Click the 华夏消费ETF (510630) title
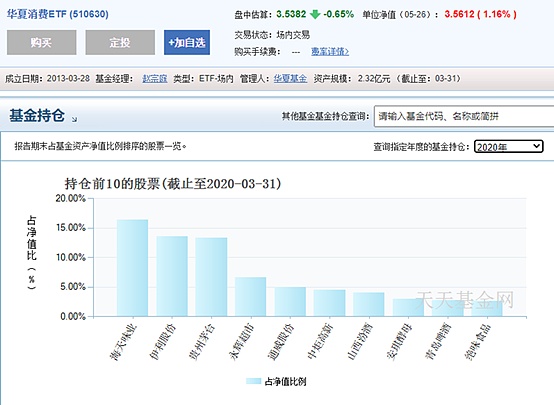554x405 pixels. (x=58, y=14)
